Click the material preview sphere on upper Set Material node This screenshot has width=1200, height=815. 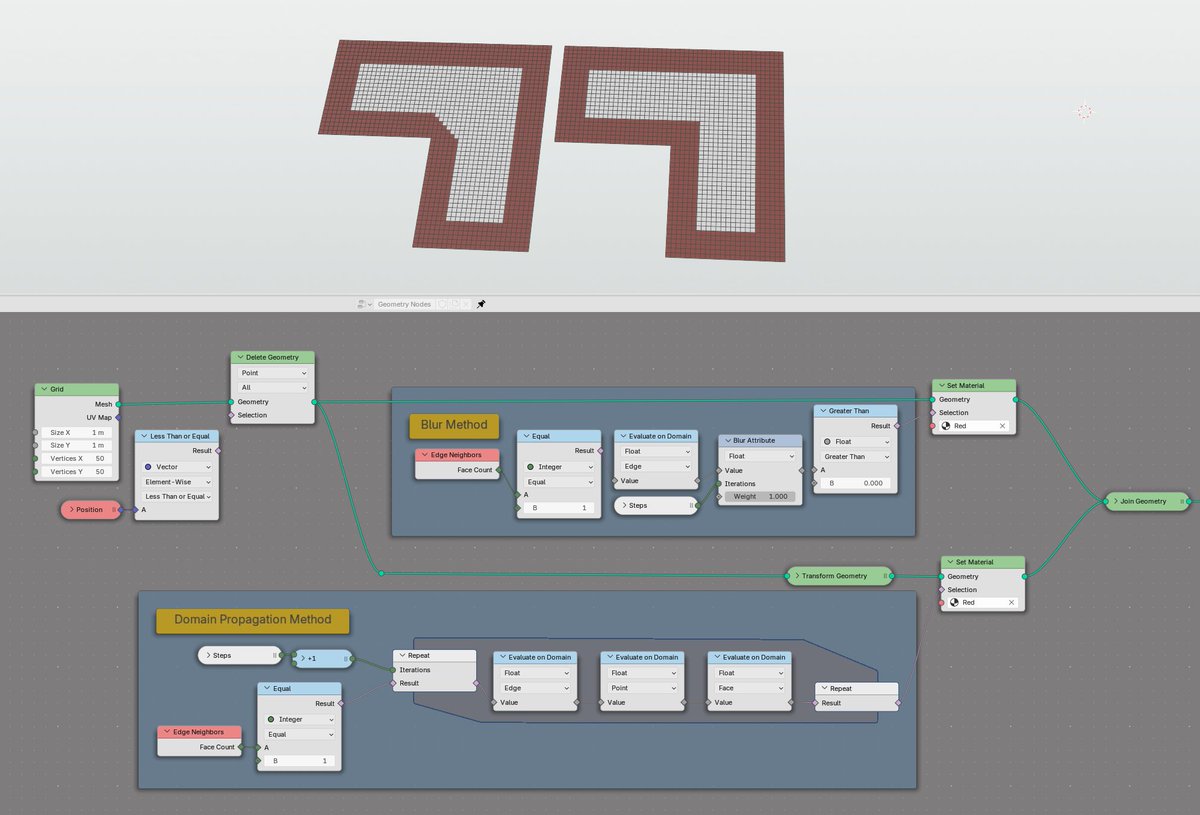[x=946, y=426]
